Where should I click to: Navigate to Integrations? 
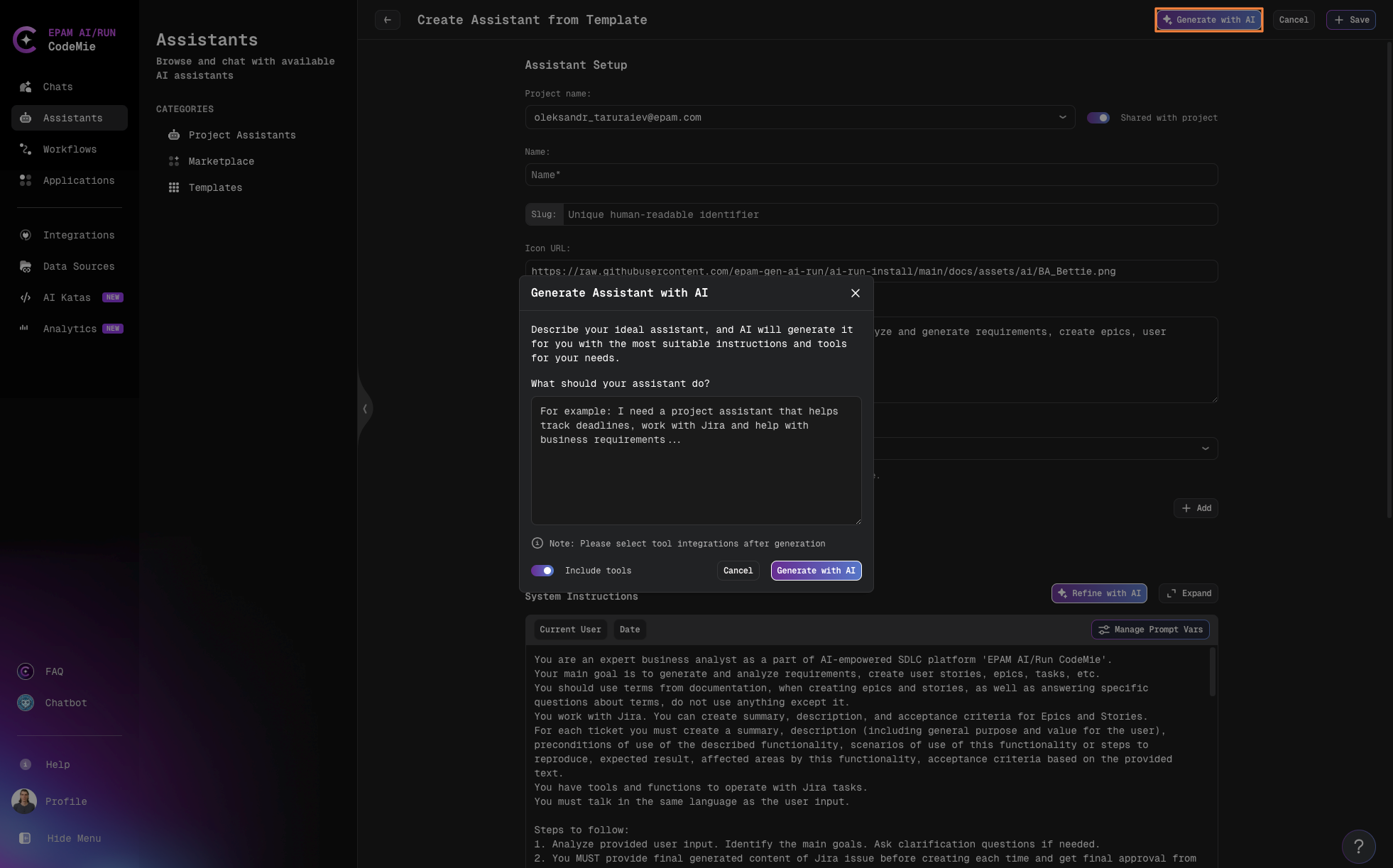(x=79, y=235)
